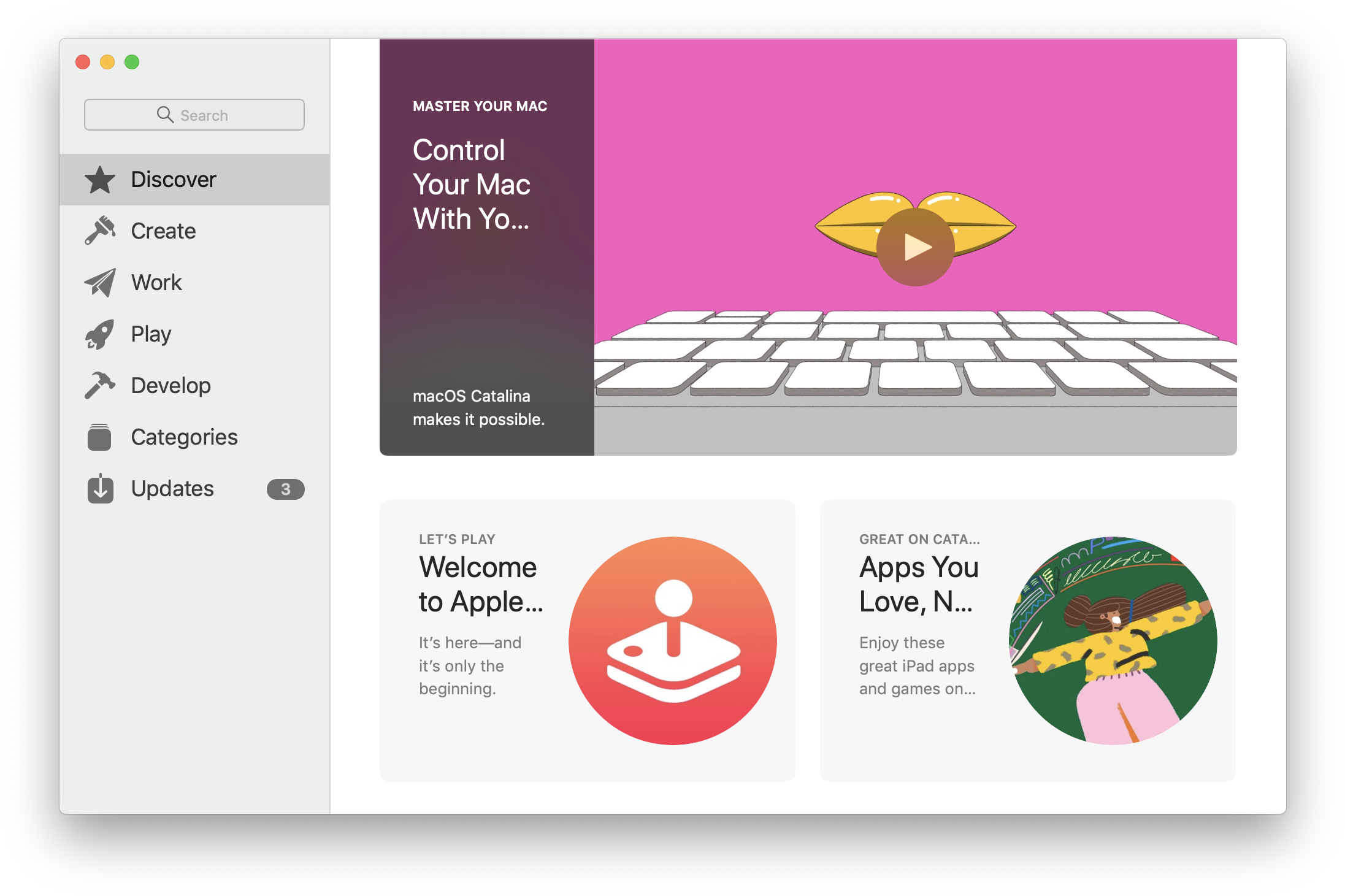This screenshot has height=896, width=1345.
Task: Select Play in the sidebar
Action: [x=194, y=334]
